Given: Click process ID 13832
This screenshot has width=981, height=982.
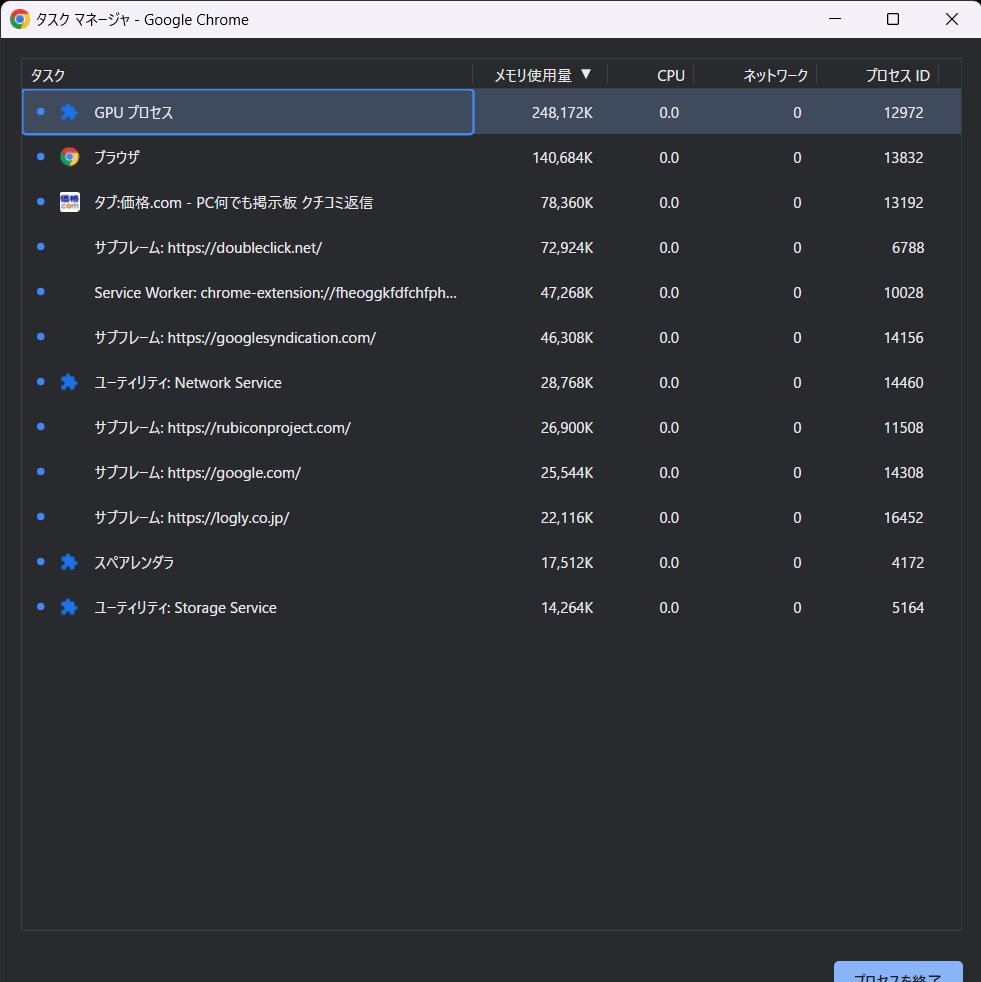Looking at the screenshot, I should pos(903,158).
